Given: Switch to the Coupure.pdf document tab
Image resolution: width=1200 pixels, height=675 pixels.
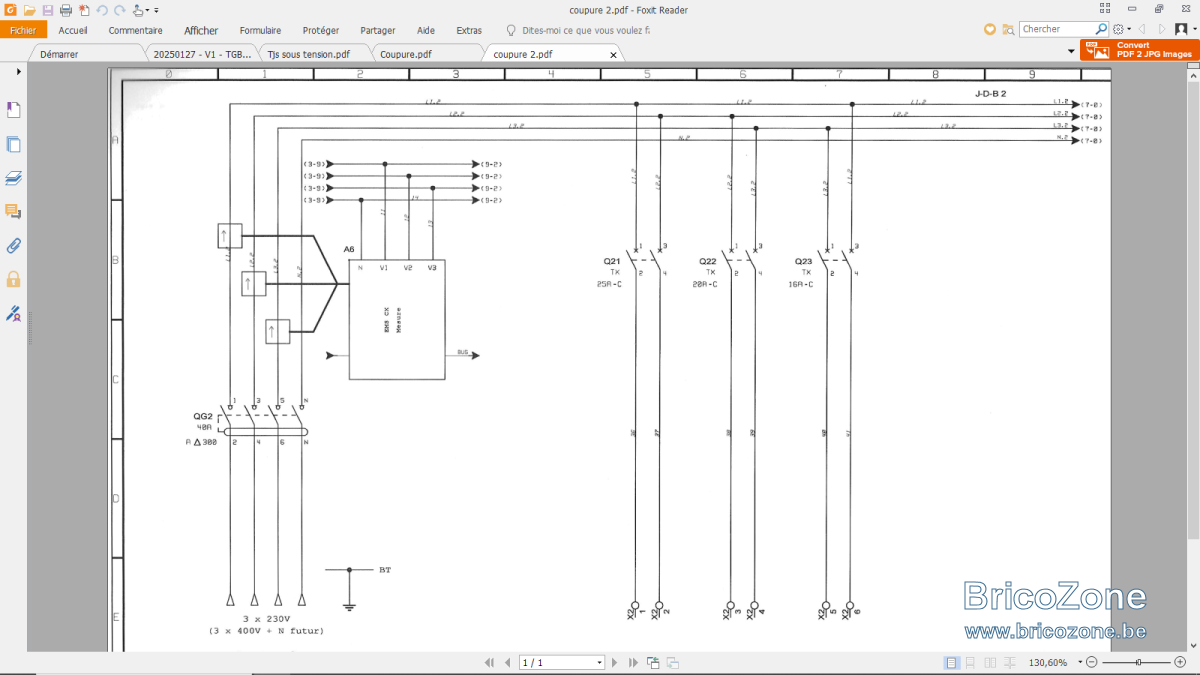Looking at the screenshot, I should [407, 54].
